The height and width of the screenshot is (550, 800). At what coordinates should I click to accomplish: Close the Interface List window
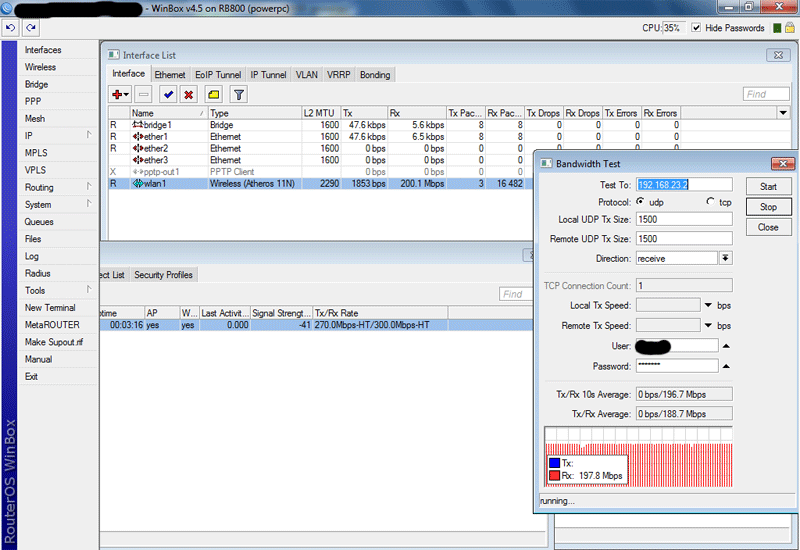[x=778, y=55]
